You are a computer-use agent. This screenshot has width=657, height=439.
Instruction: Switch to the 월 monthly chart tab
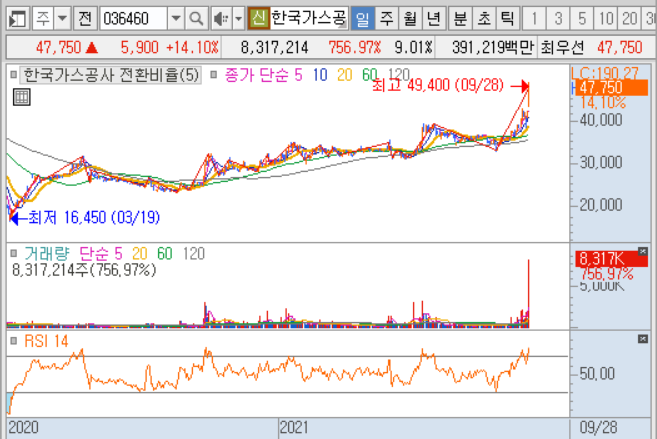click(410, 19)
